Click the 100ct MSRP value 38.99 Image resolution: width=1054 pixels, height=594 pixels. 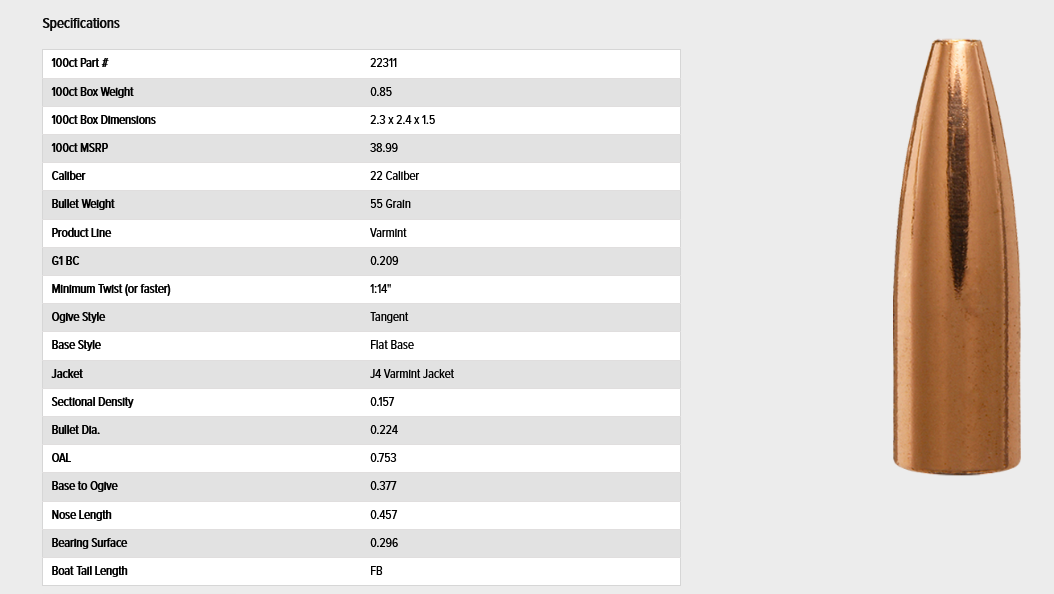(383, 148)
